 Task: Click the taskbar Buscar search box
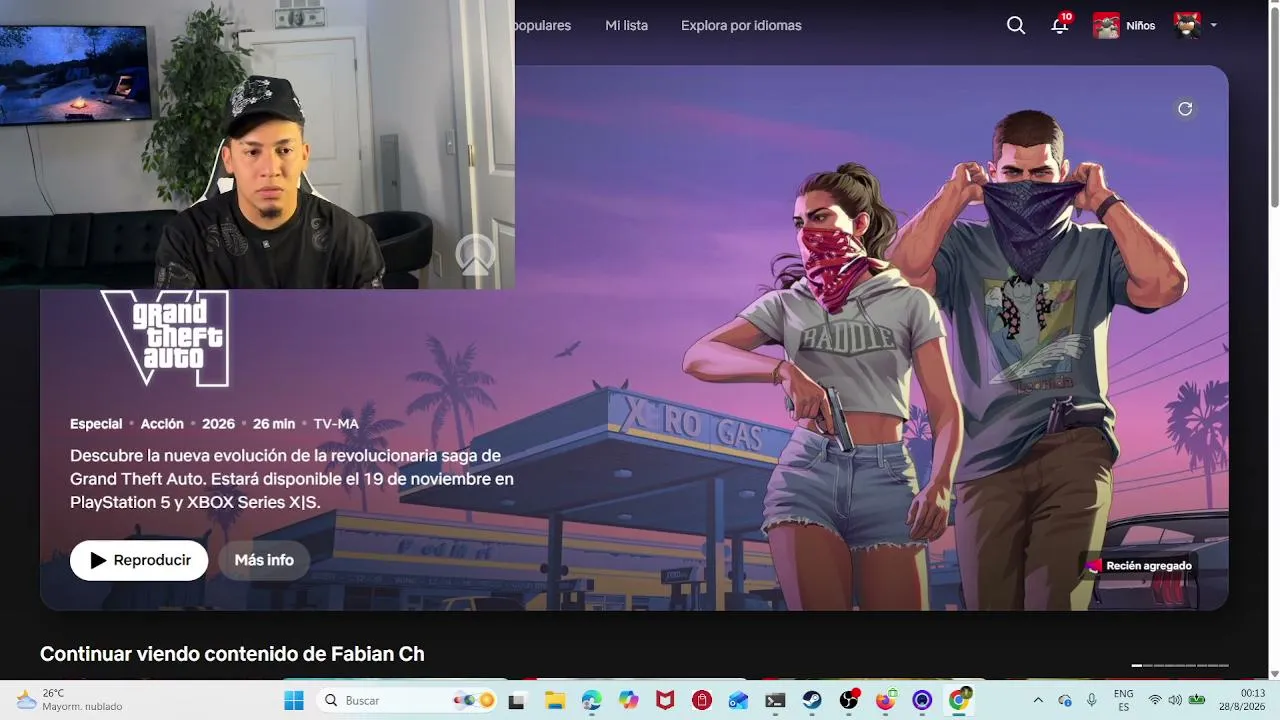[x=408, y=701]
